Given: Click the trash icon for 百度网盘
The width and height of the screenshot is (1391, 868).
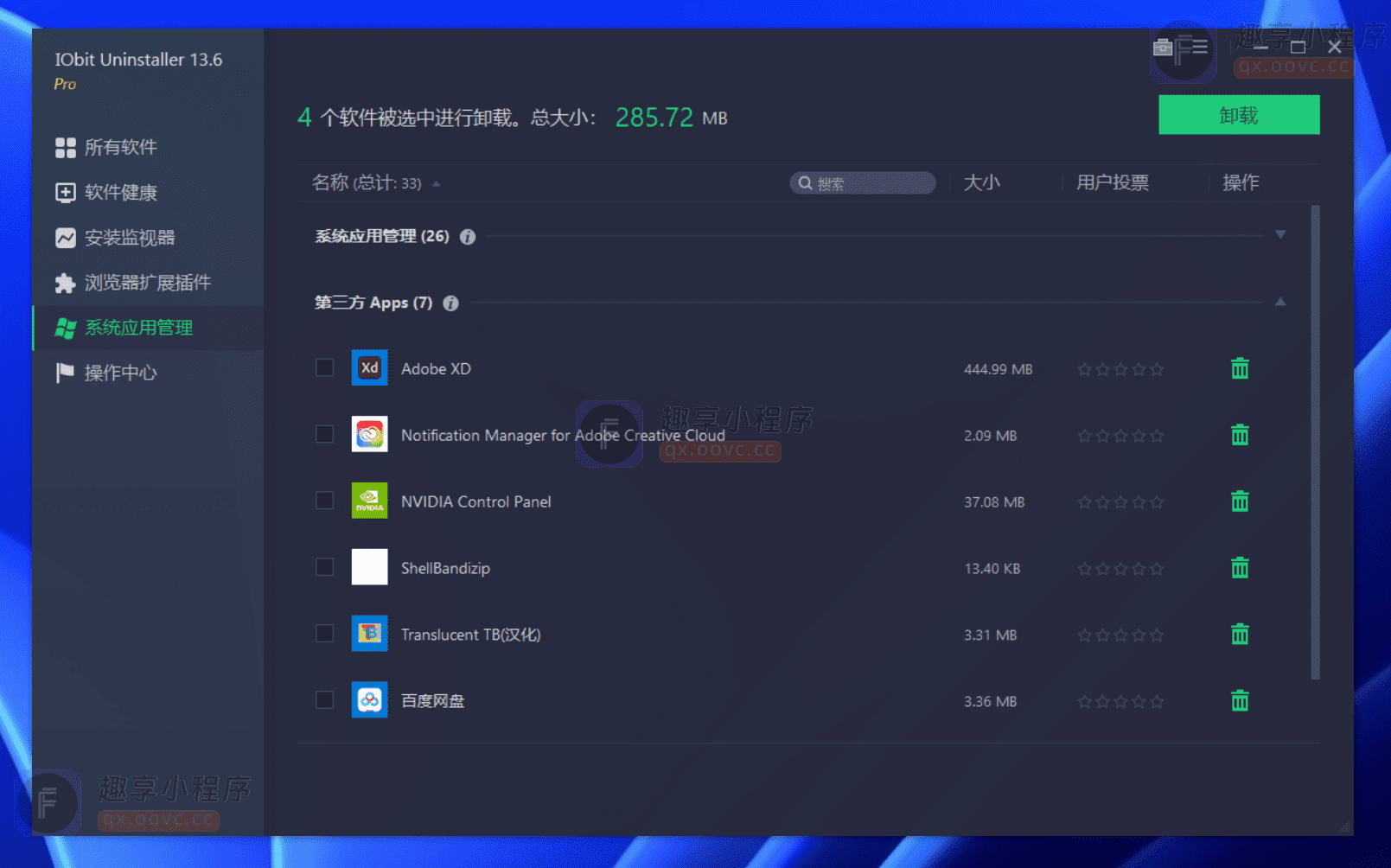Looking at the screenshot, I should pos(1240,700).
